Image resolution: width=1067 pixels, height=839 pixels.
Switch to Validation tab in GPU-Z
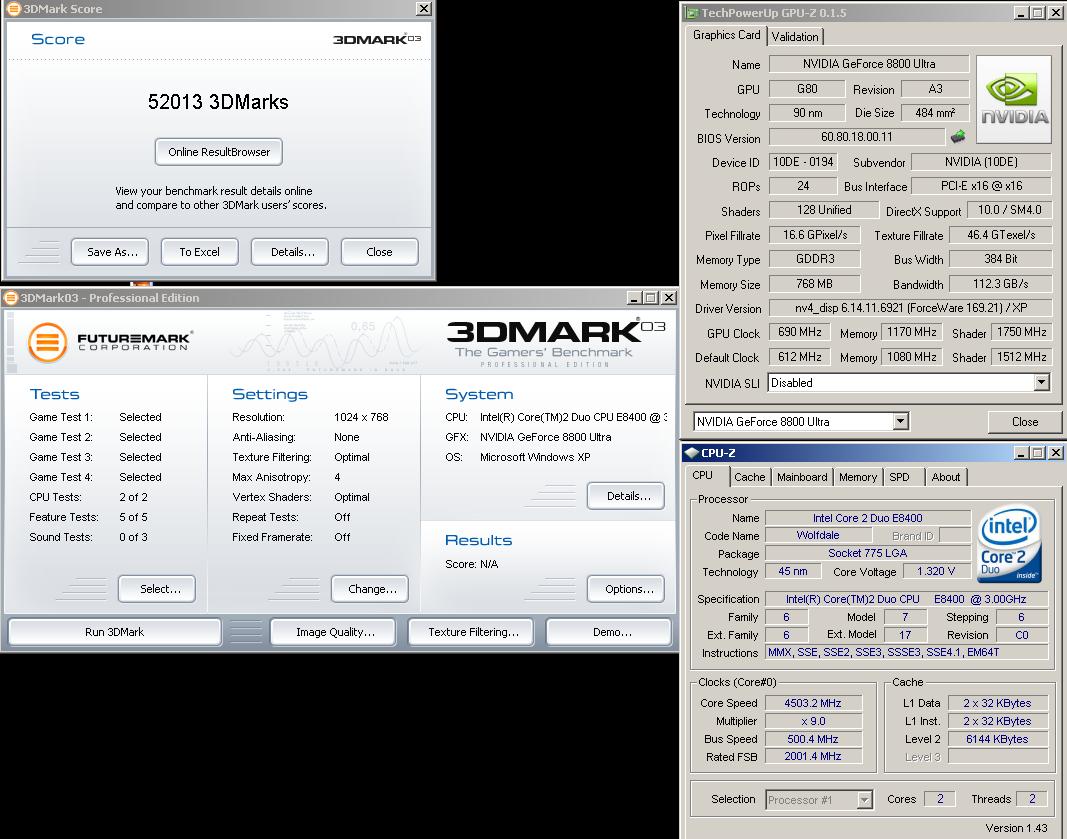795,37
